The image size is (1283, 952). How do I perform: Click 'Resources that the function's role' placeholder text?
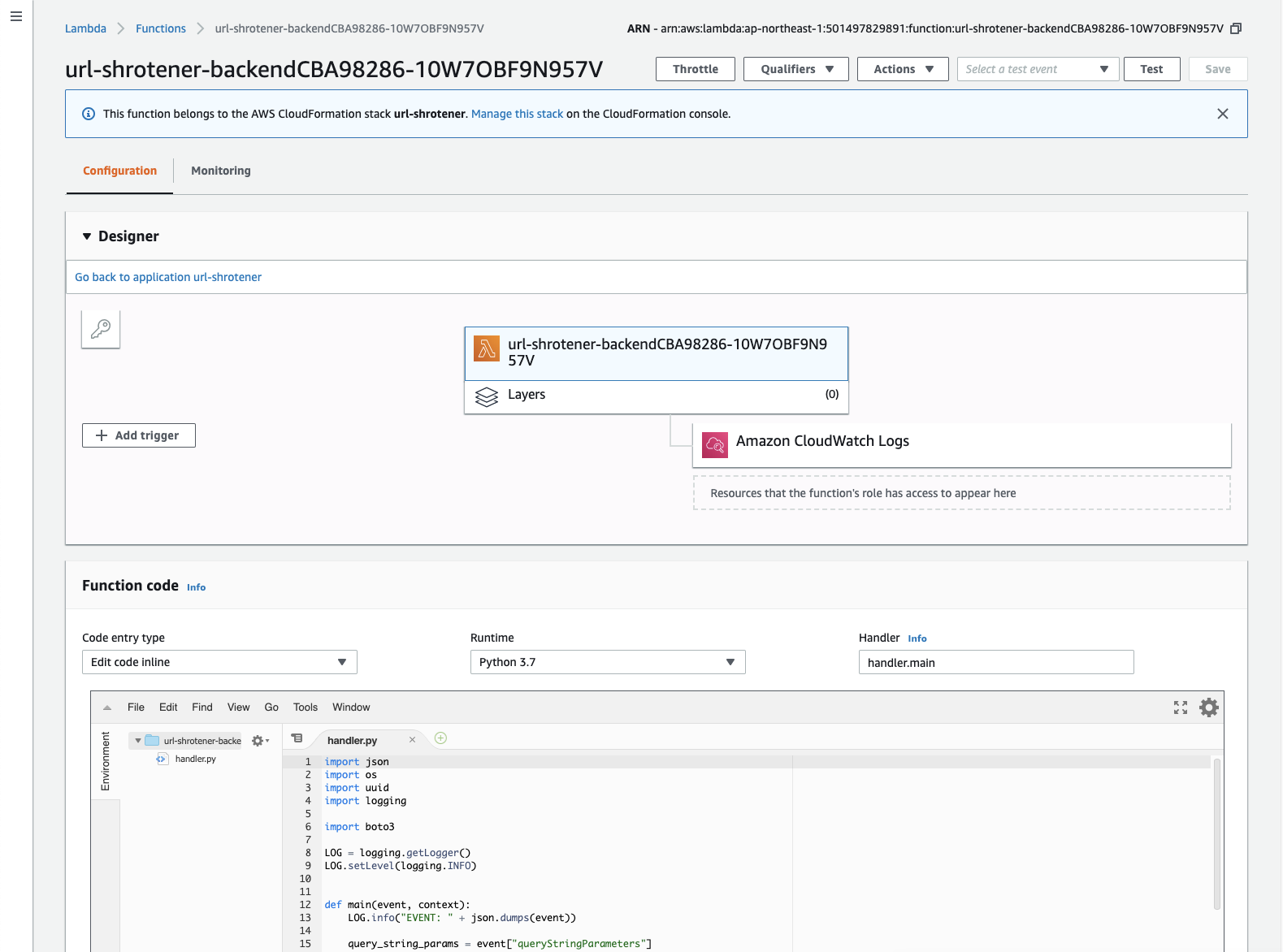(x=863, y=493)
